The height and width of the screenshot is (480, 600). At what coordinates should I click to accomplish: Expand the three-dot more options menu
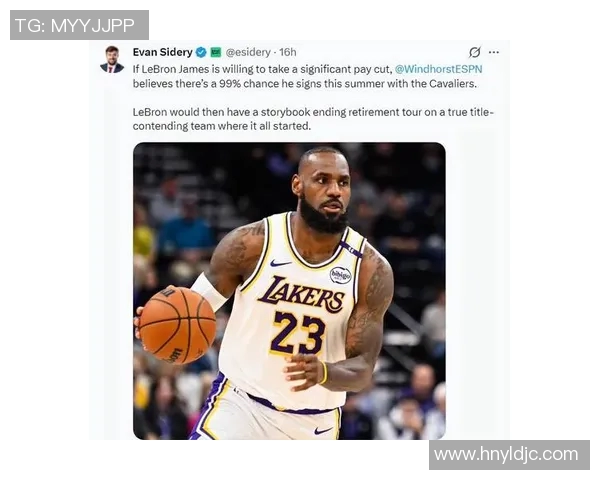[494, 52]
